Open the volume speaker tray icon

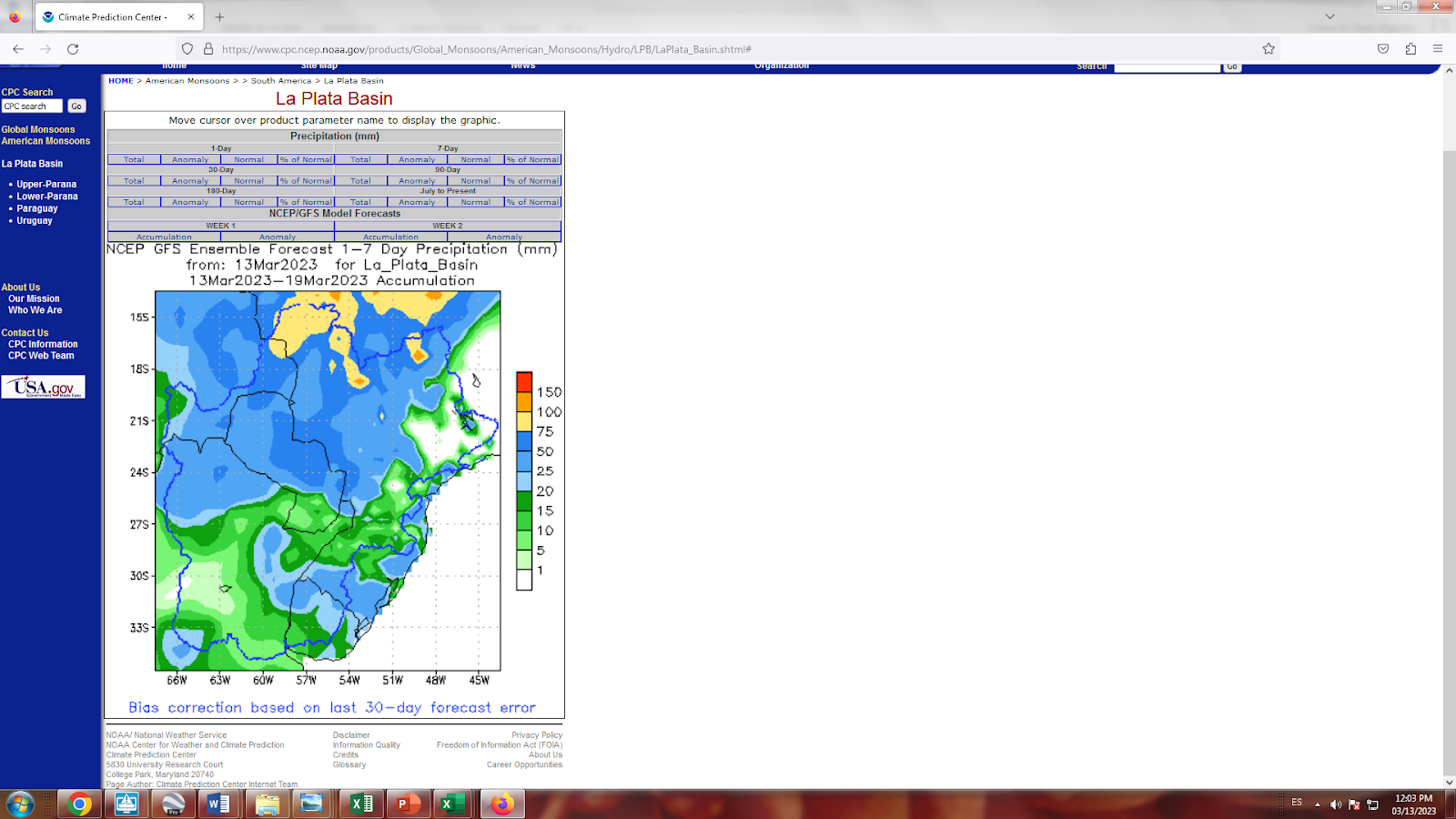tap(1335, 804)
